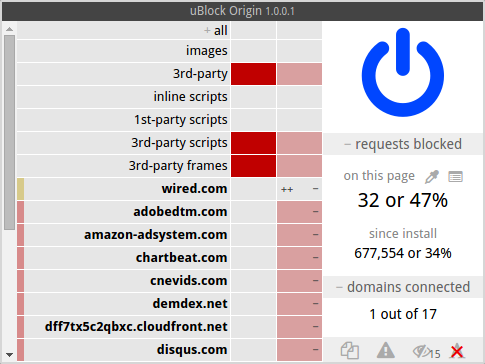Open the requests logger icon

455,177
